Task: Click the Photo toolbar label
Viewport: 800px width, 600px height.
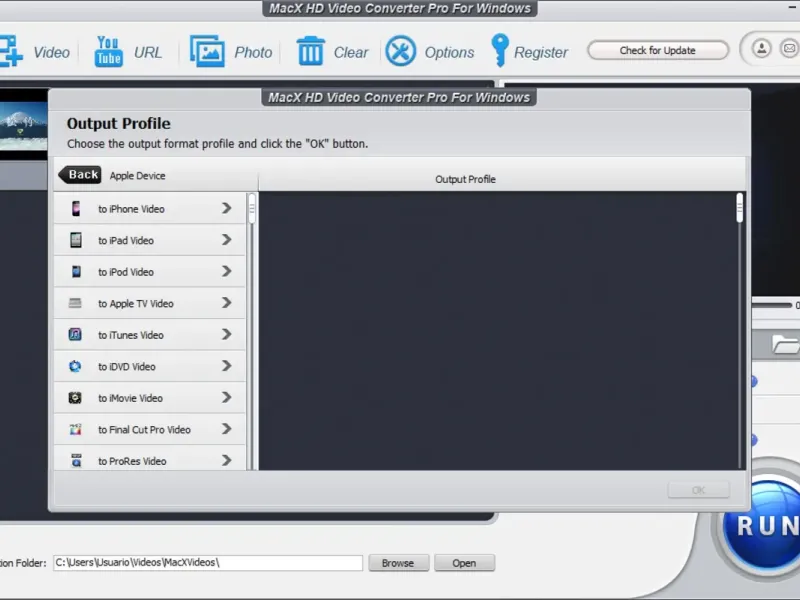Action: (x=253, y=52)
